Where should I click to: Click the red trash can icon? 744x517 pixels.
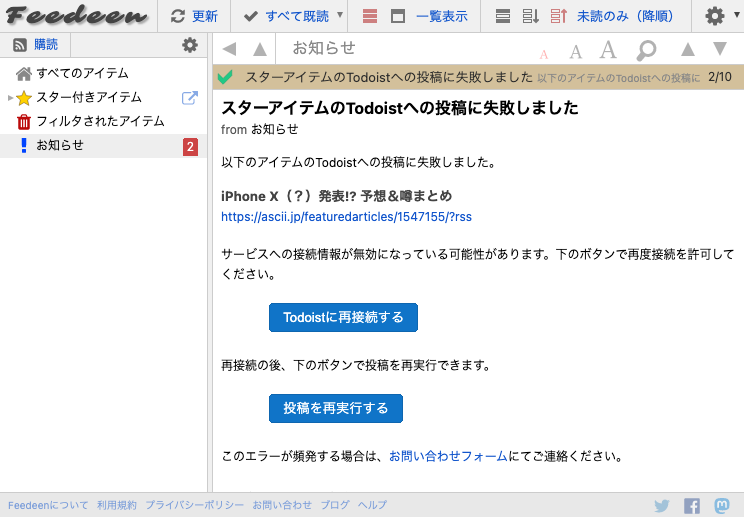click(24, 122)
